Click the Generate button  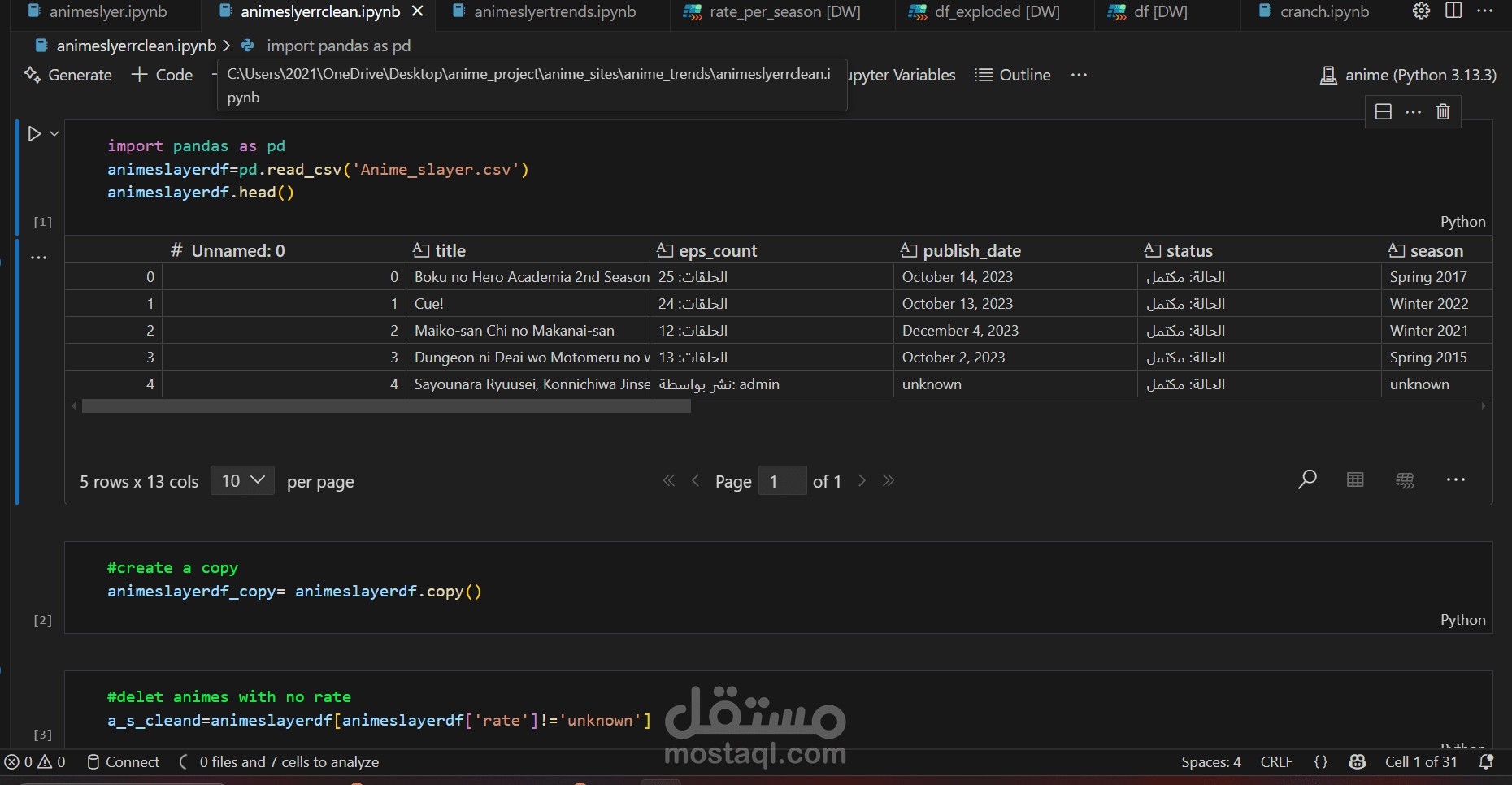tap(67, 75)
